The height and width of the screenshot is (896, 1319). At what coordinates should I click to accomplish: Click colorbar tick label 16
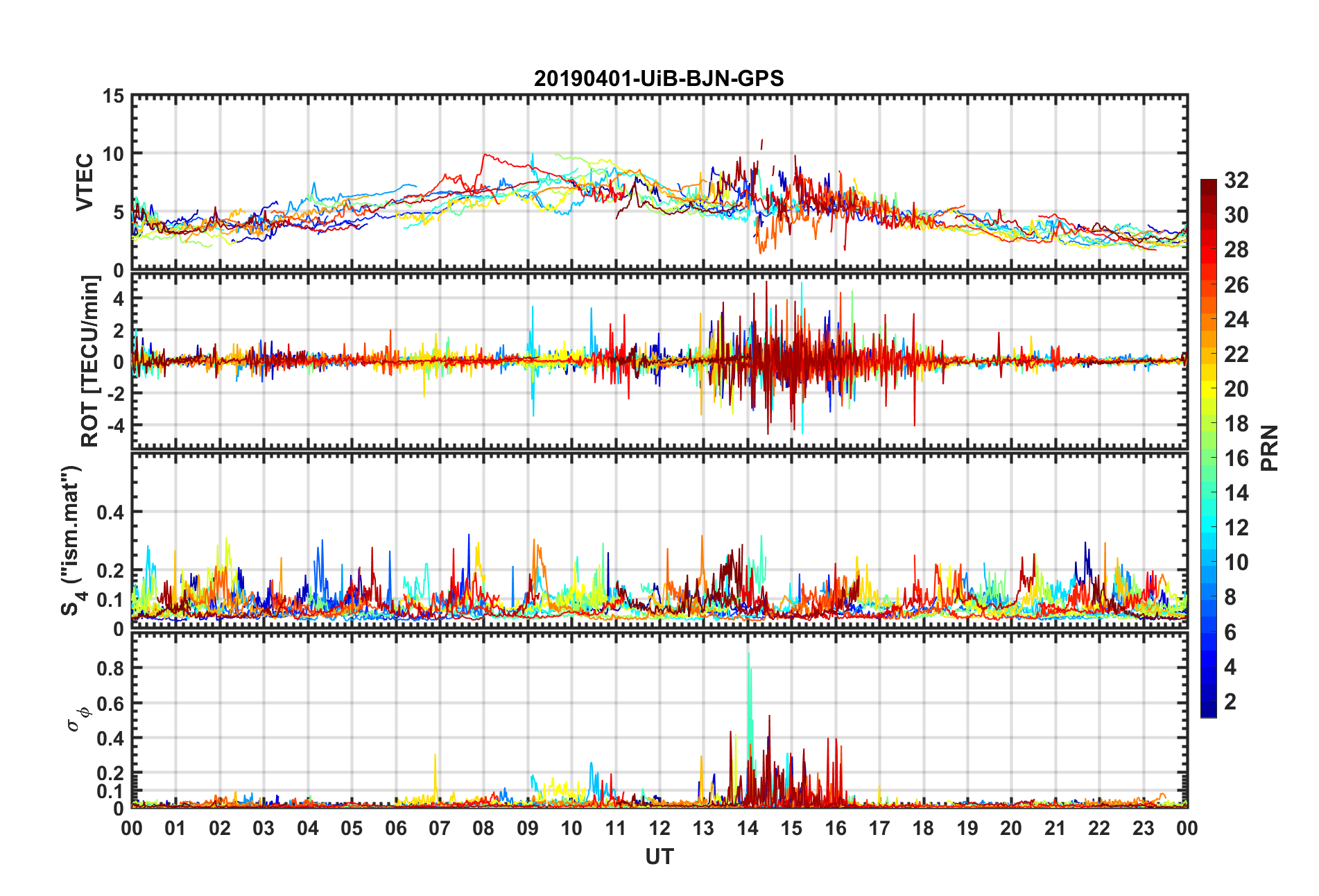1236,458
